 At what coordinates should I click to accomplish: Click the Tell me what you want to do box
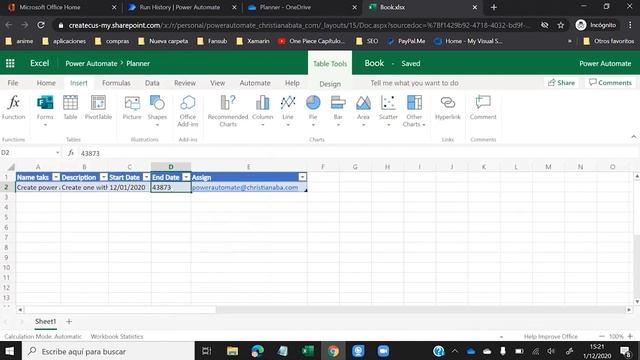(x=414, y=83)
